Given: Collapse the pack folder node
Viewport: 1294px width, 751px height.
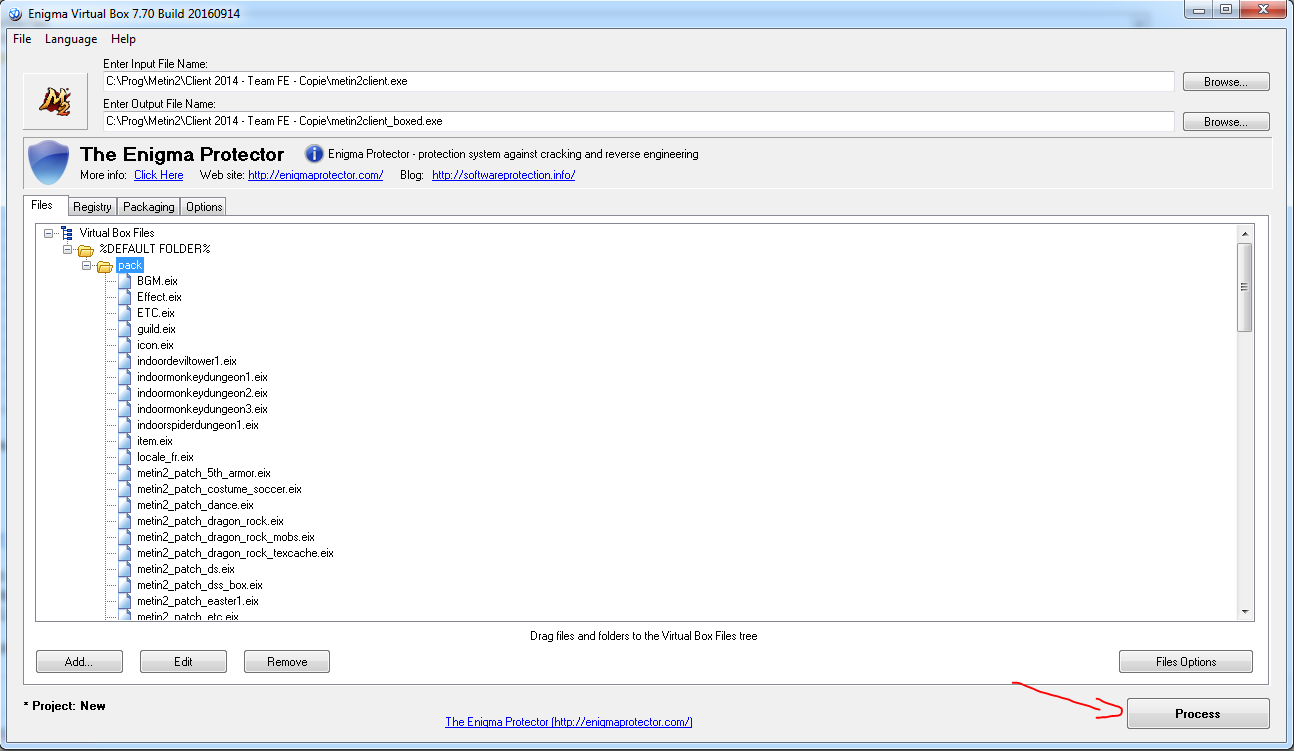Looking at the screenshot, I should pos(86,265).
